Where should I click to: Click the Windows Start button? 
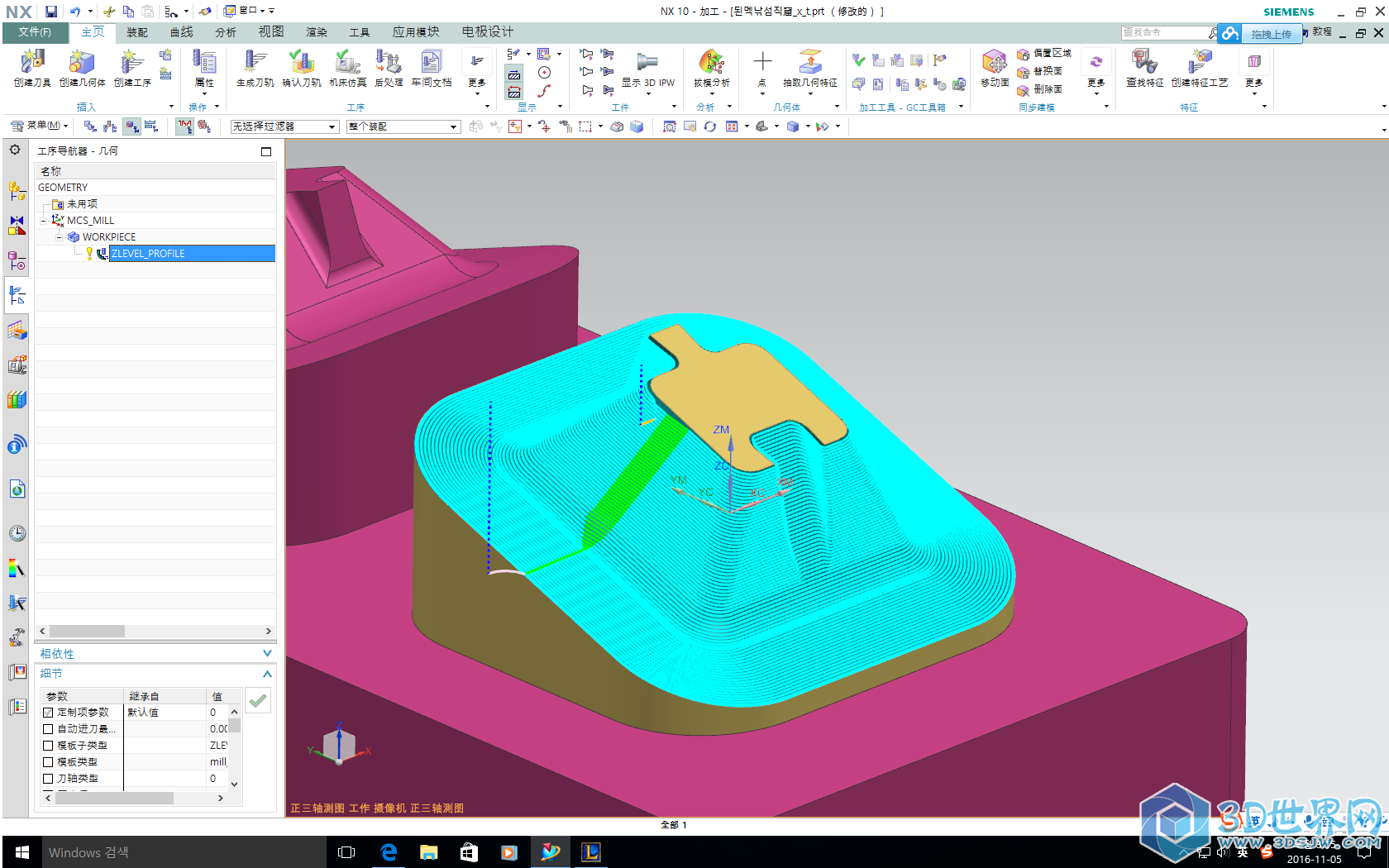point(22,852)
